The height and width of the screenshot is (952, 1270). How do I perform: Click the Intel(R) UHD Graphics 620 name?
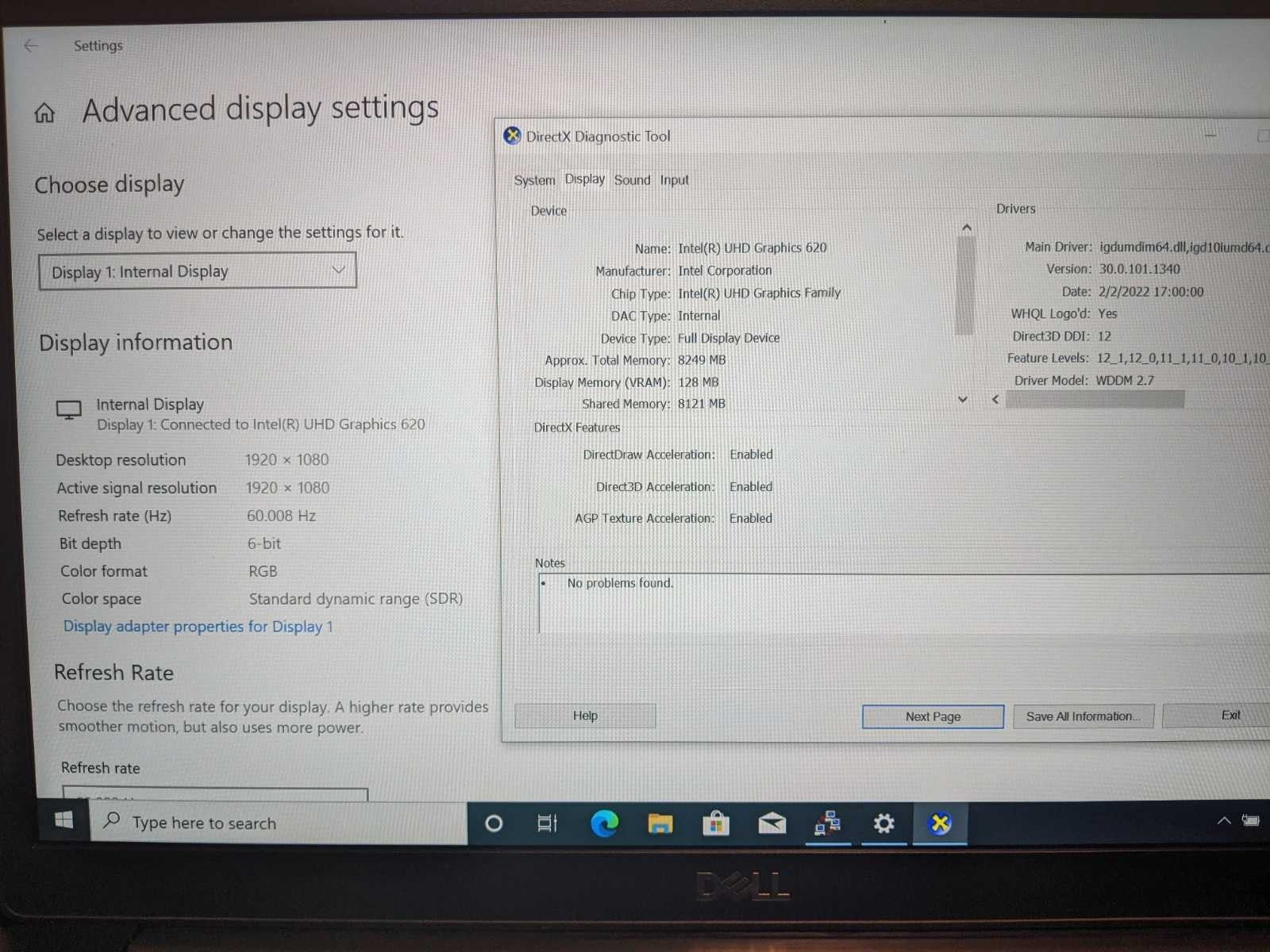[752, 248]
